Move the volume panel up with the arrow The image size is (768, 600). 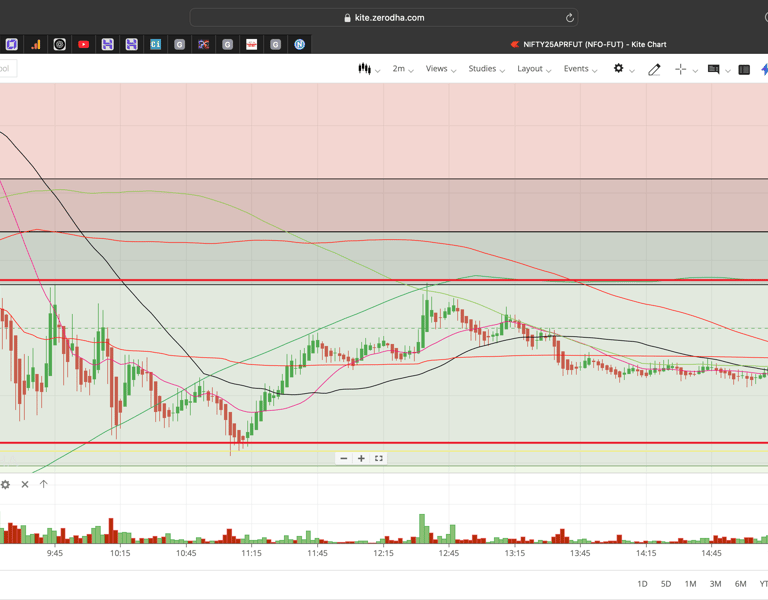pos(44,484)
